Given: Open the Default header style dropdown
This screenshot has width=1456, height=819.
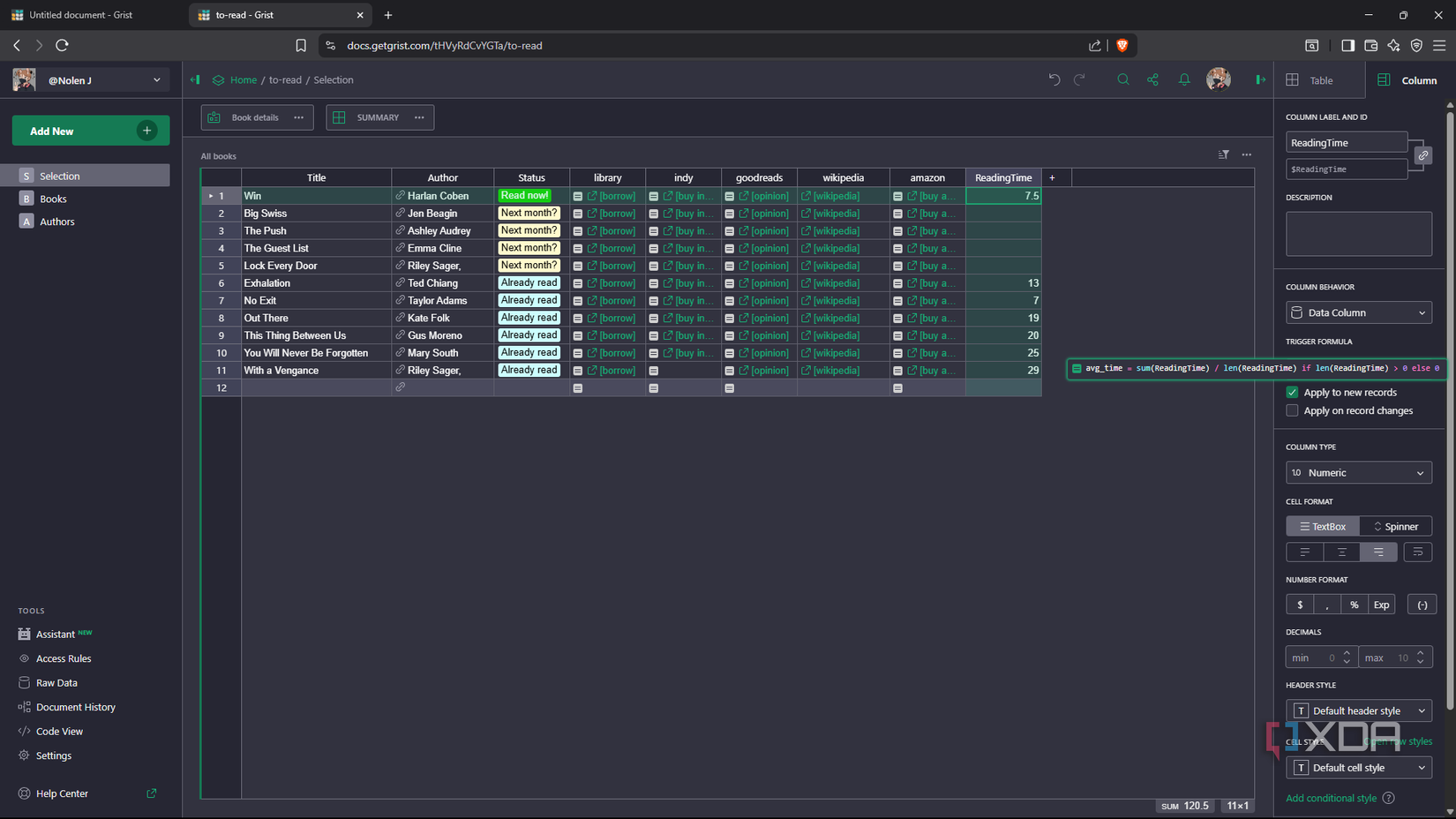Looking at the screenshot, I should 1358,710.
